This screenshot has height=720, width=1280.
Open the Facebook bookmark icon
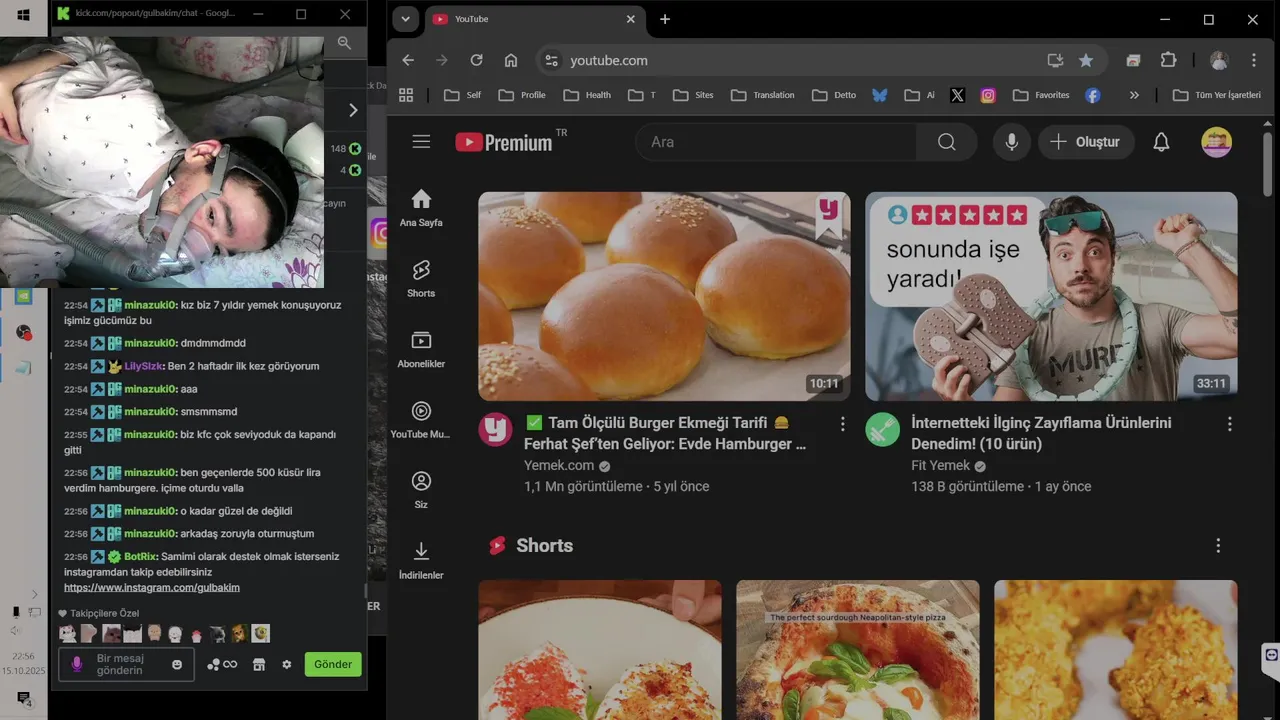click(x=1092, y=95)
